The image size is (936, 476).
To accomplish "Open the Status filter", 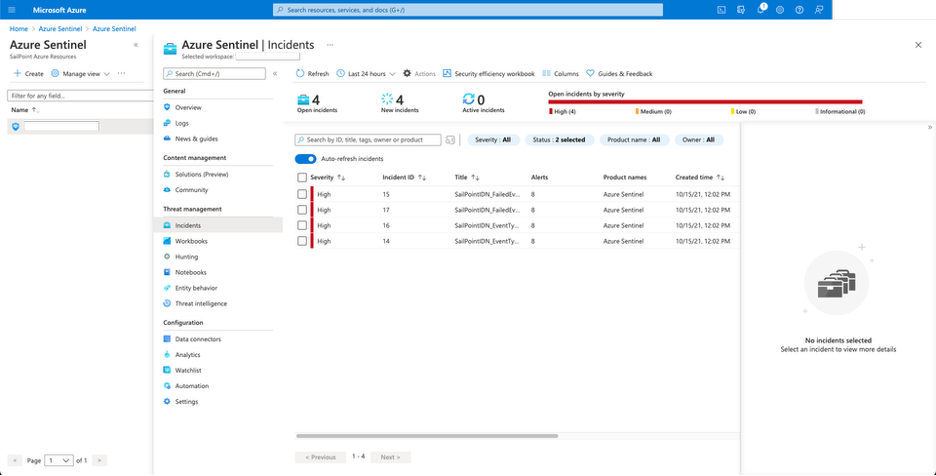I will coord(559,140).
